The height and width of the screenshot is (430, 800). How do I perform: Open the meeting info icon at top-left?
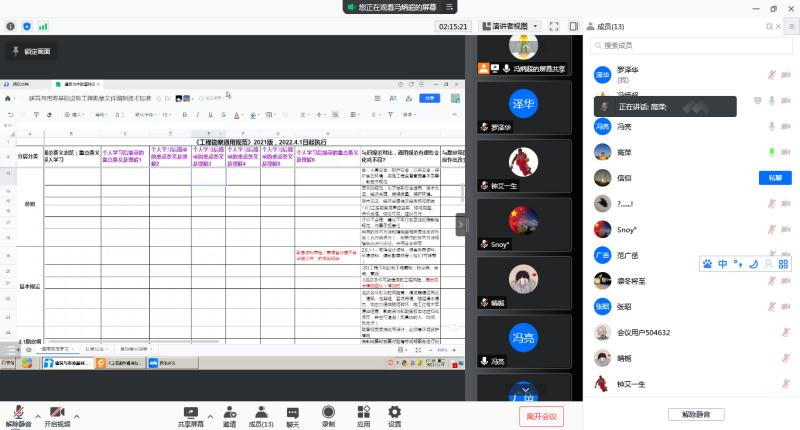click(12, 26)
